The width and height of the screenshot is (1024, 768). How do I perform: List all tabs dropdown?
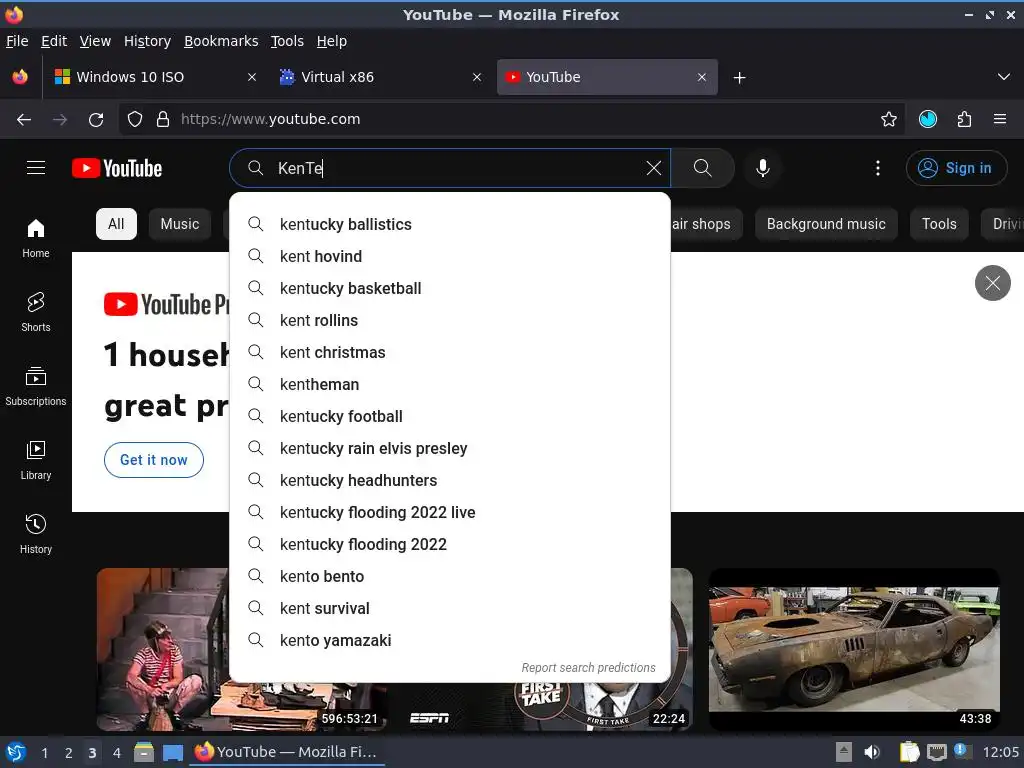(x=1003, y=77)
